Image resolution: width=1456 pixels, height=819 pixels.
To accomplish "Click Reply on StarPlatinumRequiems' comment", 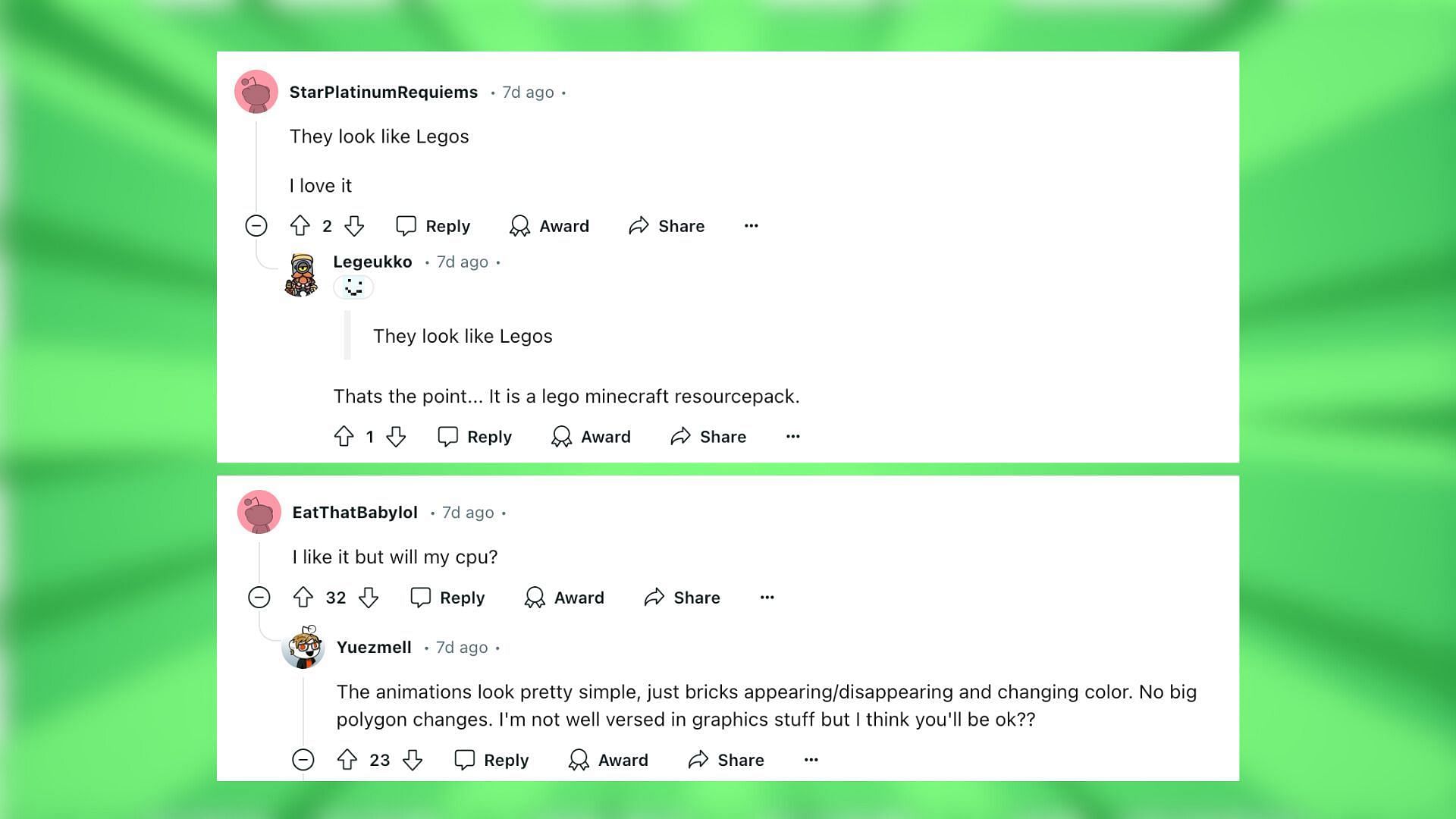I will click(434, 225).
